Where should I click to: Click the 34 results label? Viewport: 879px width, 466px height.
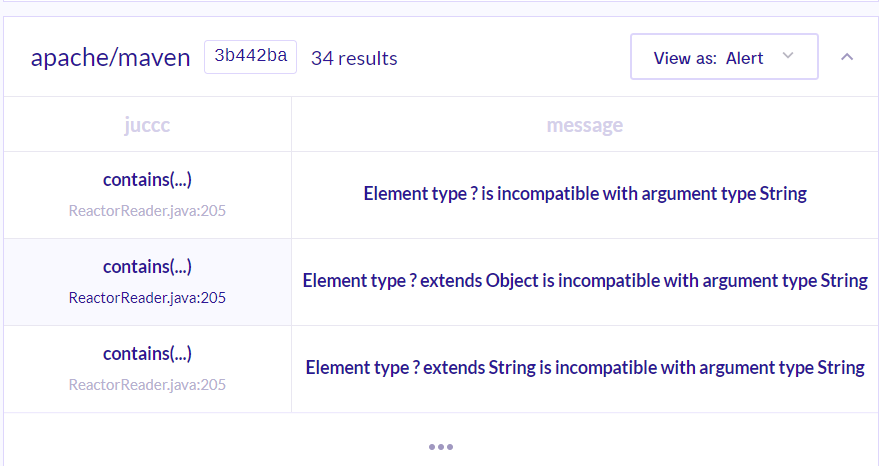(x=354, y=58)
